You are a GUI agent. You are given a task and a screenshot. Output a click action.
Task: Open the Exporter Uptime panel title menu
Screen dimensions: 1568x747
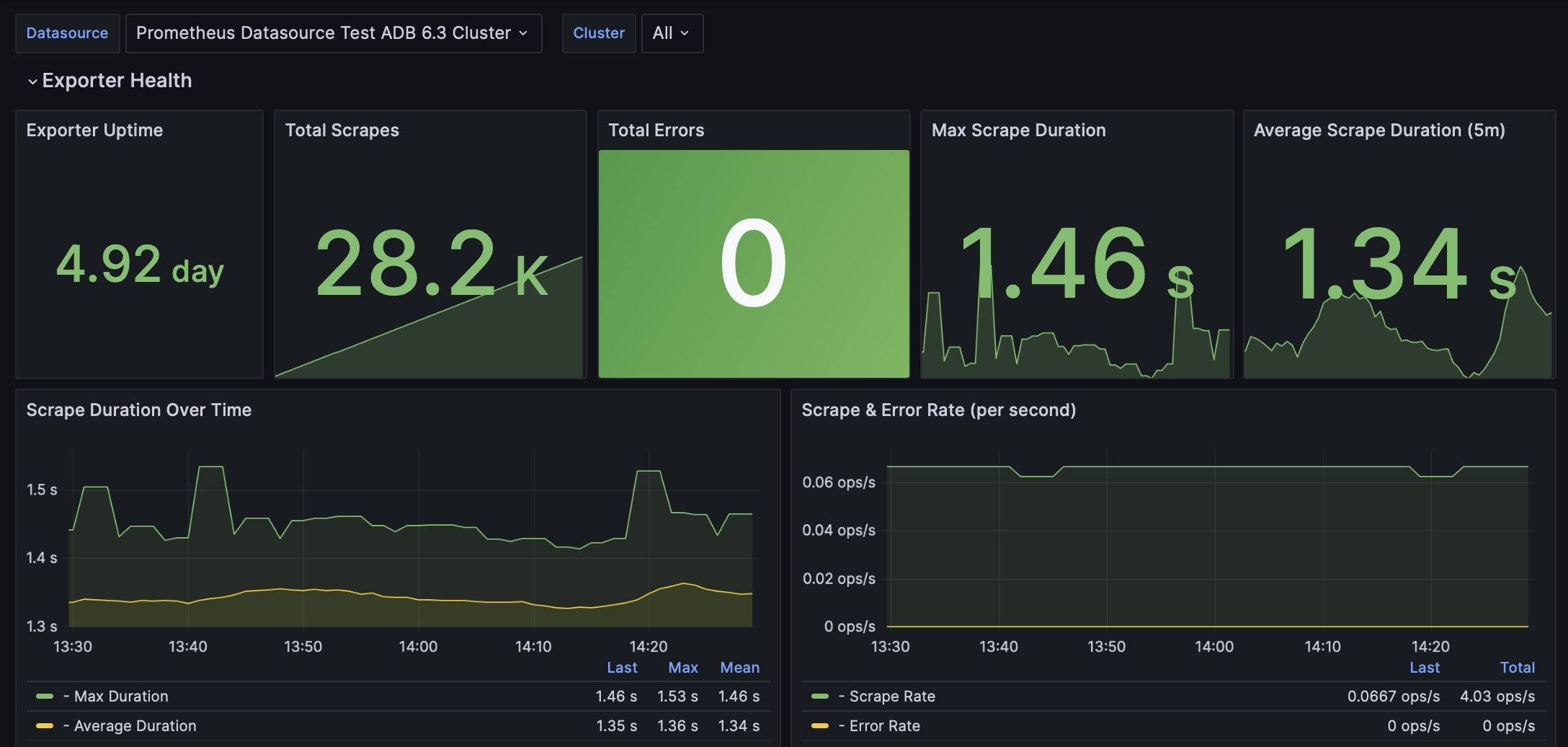coord(94,131)
